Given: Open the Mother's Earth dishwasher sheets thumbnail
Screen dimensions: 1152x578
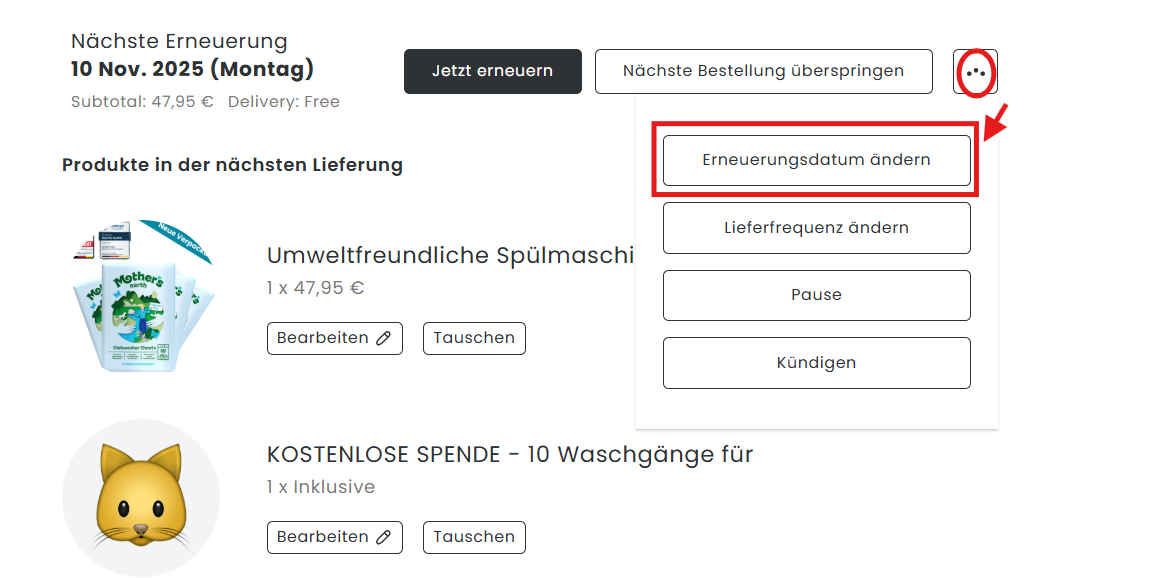Looking at the screenshot, I should tap(141, 297).
